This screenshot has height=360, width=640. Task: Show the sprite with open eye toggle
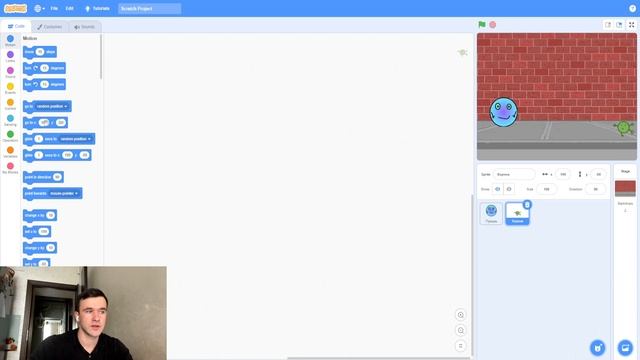coord(497,189)
